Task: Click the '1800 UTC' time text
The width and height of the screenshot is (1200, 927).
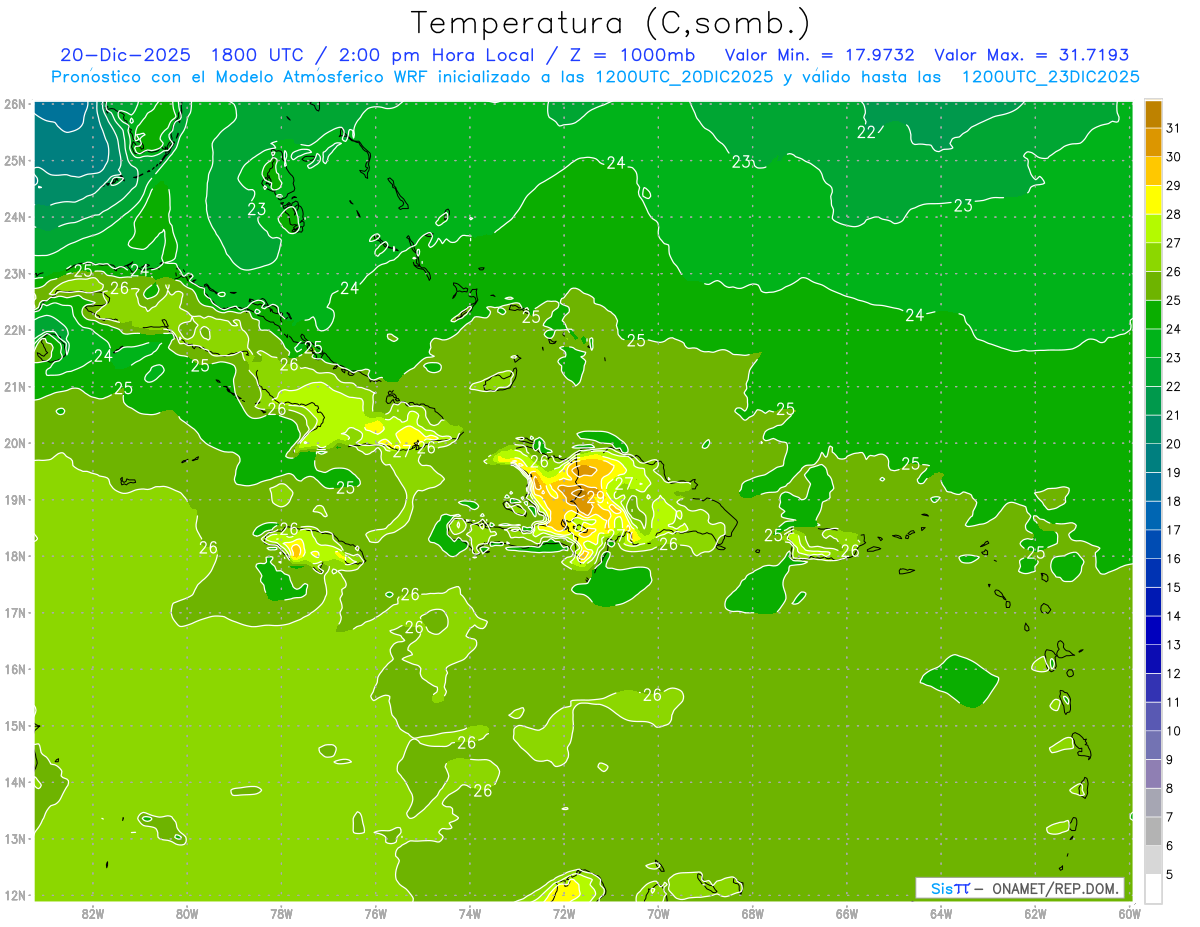Action: tap(258, 55)
